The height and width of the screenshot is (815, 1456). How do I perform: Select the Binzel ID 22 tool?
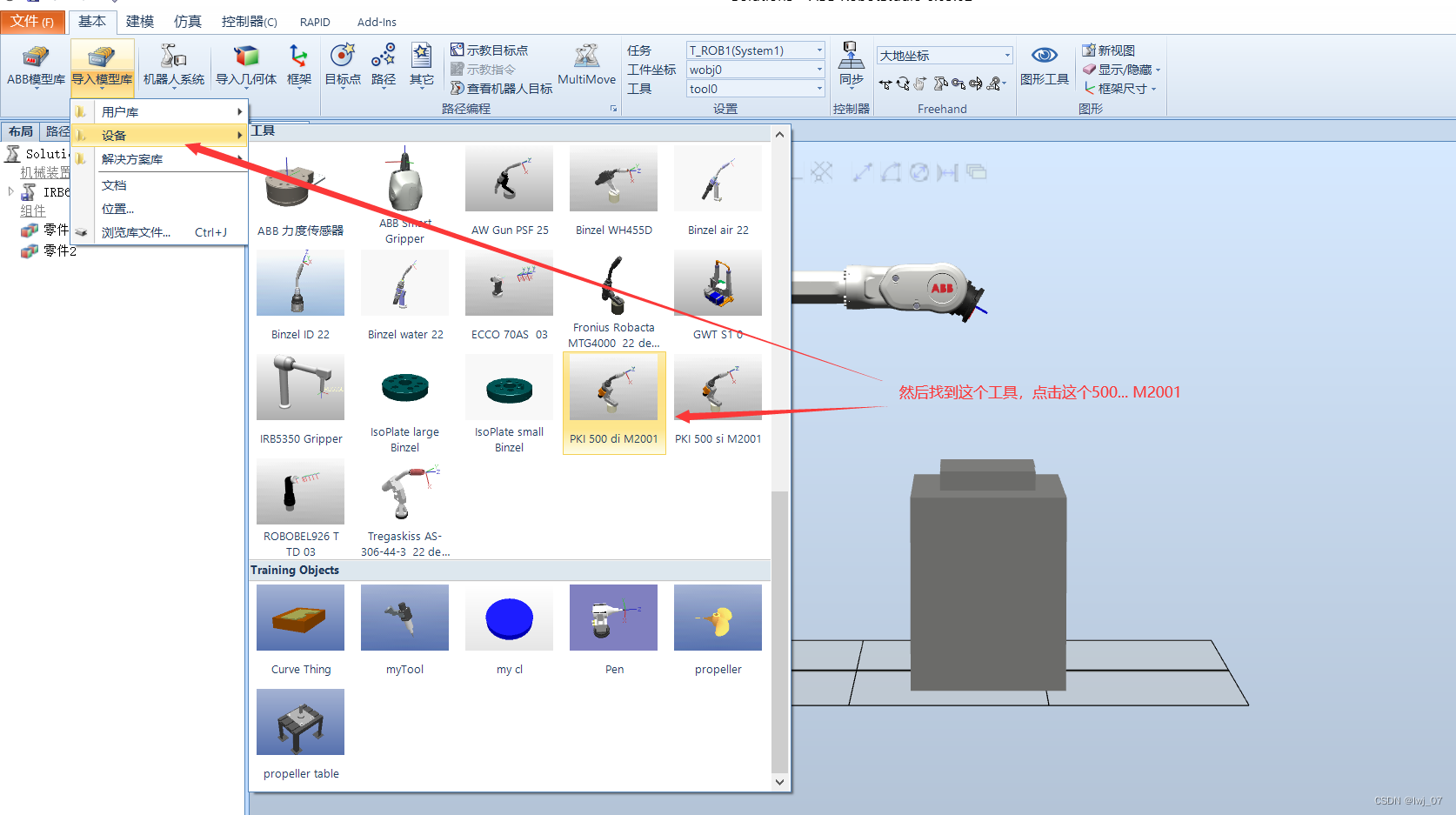coord(300,297)
